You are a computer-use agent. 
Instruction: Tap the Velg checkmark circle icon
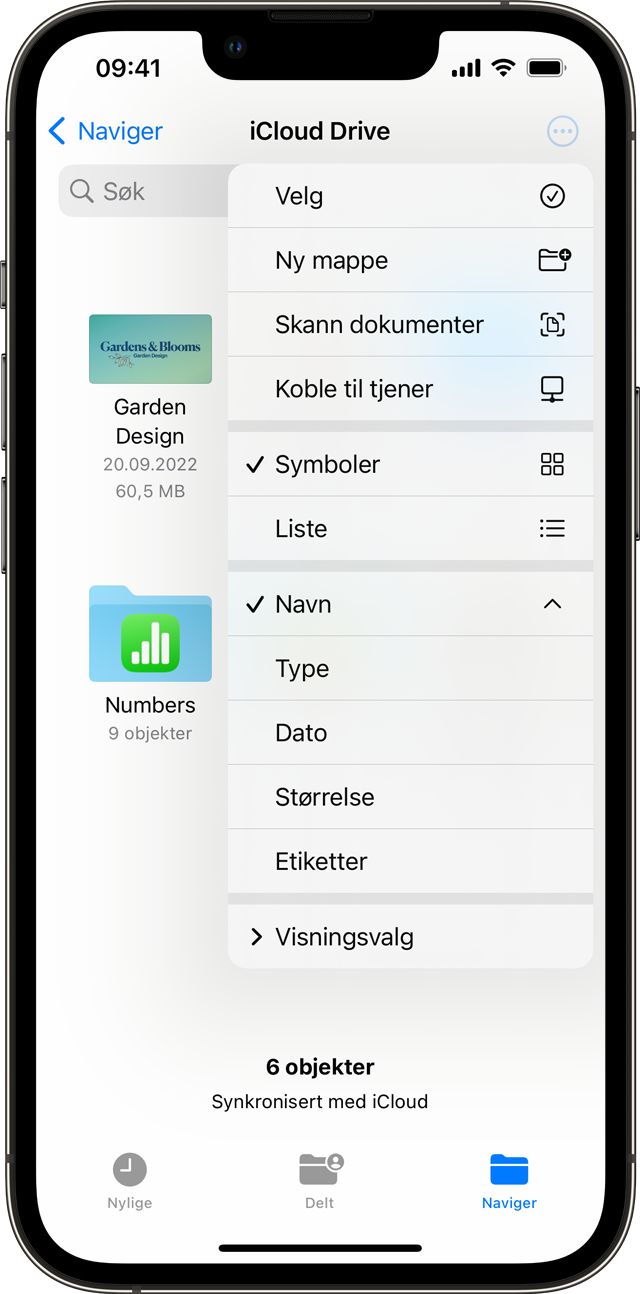(552, 196)
